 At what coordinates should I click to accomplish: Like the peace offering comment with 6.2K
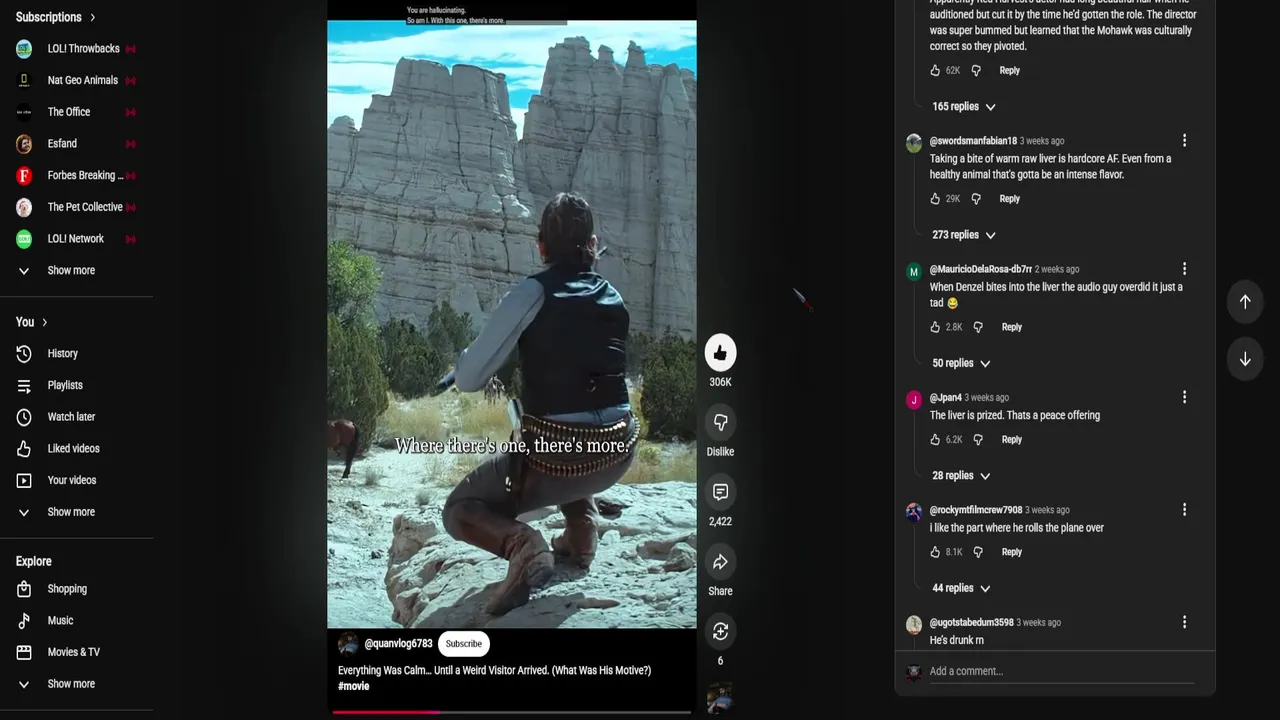(935, 439)
